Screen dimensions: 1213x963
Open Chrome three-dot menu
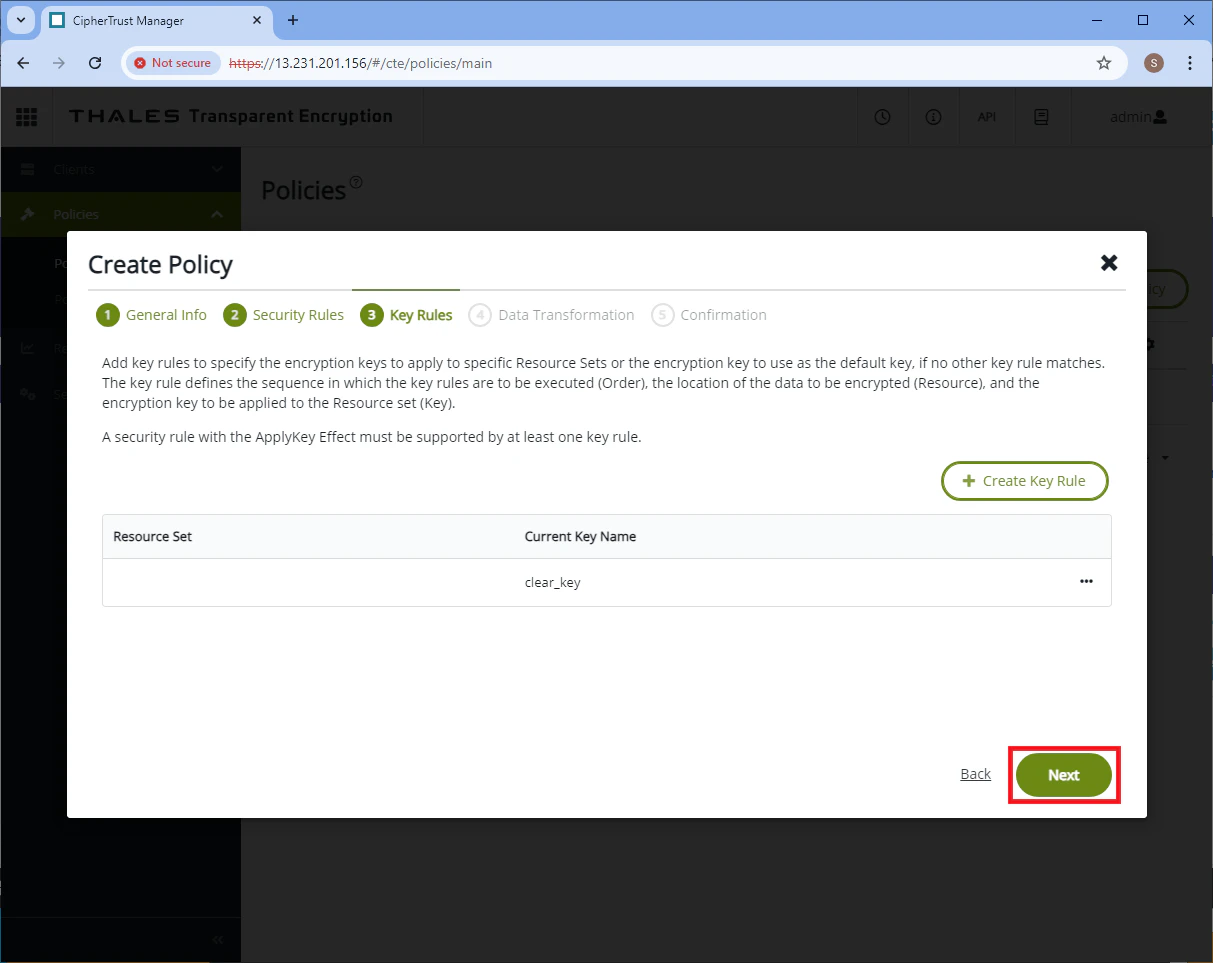pyautogui.click(x=1190, y=63)
